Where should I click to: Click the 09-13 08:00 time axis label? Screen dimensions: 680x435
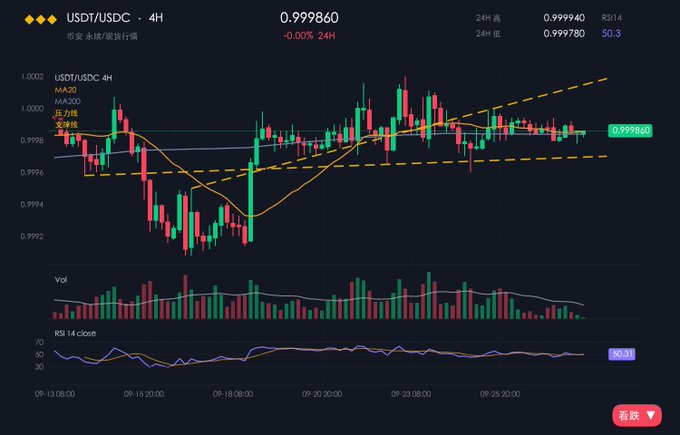tap(55, 394)
